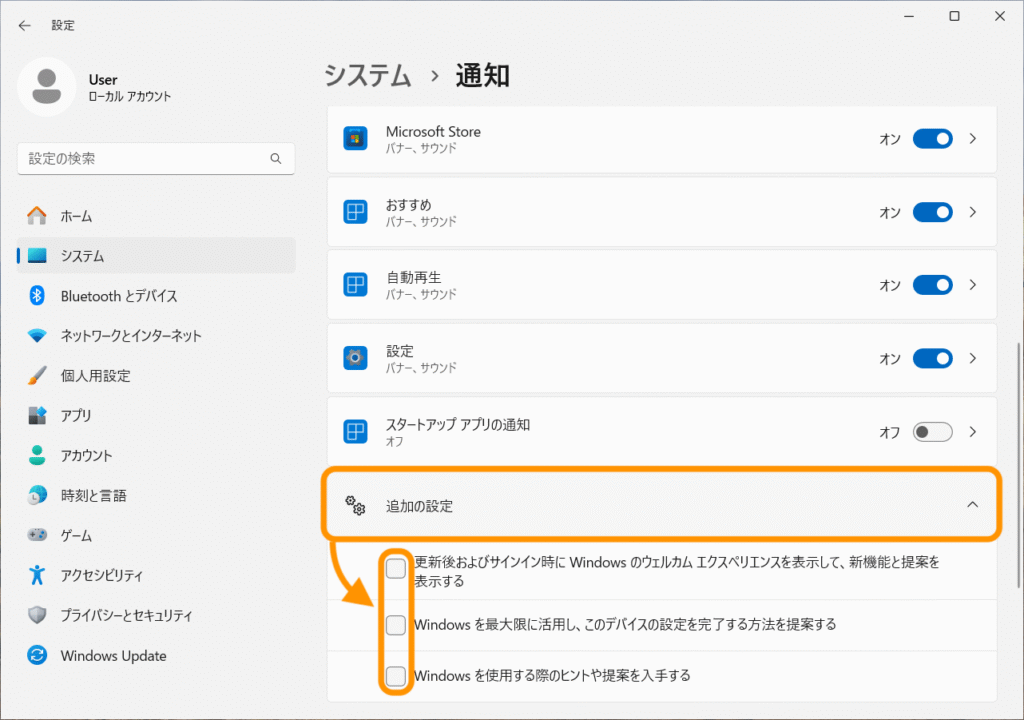Viewport: 1024px width, 720px height.
Task: Click the Microsoft Store app icon
Action: pos(355,139)
